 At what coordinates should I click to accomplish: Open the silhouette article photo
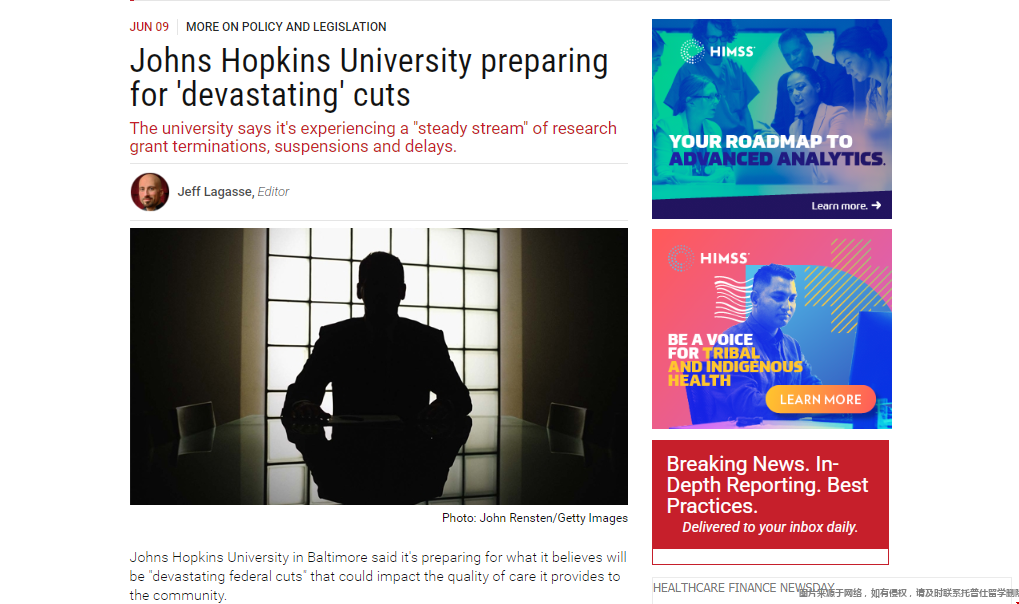(x=379, y=366)
